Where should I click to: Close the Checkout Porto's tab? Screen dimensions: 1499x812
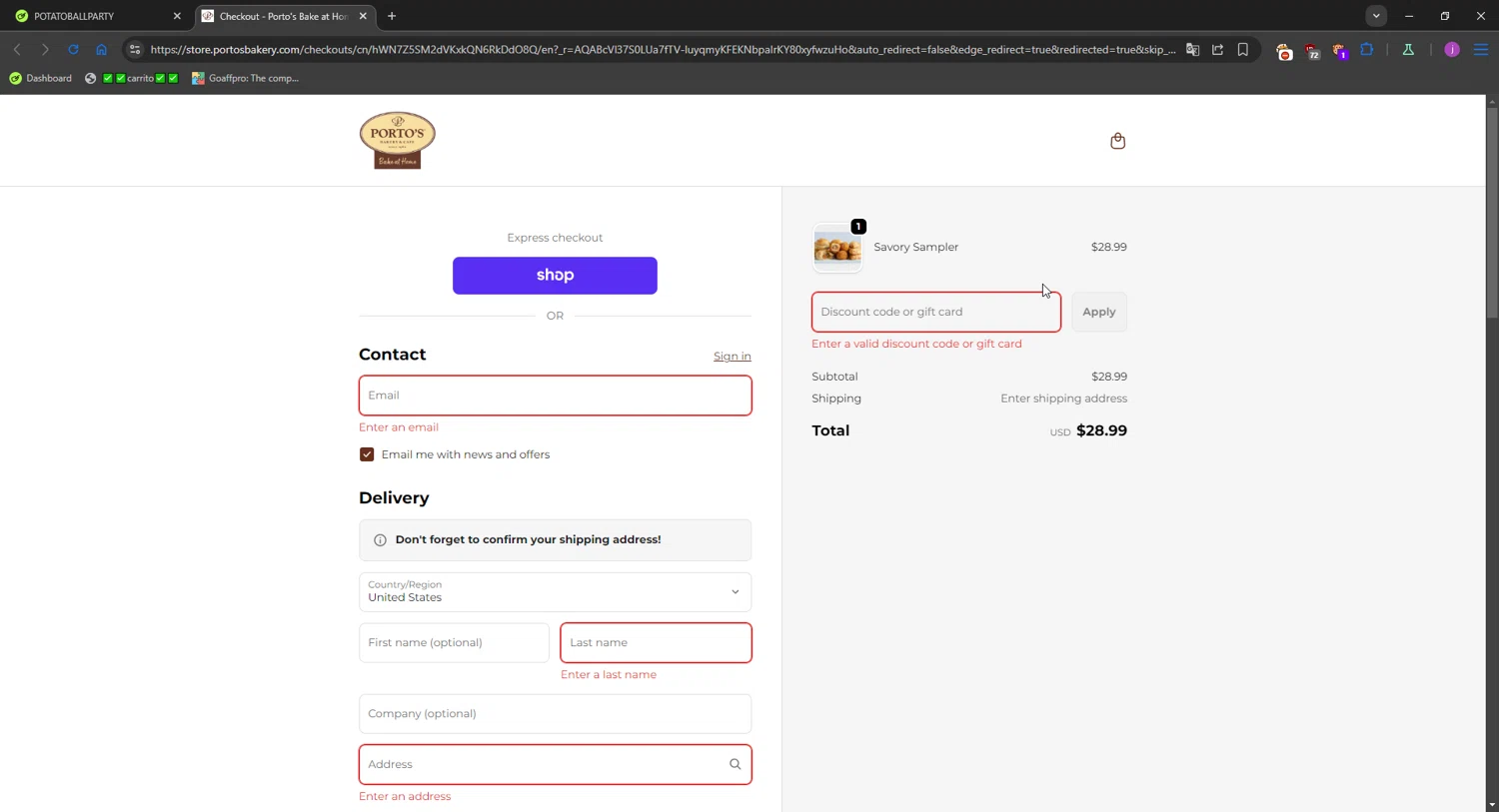[x=363, y=16]
